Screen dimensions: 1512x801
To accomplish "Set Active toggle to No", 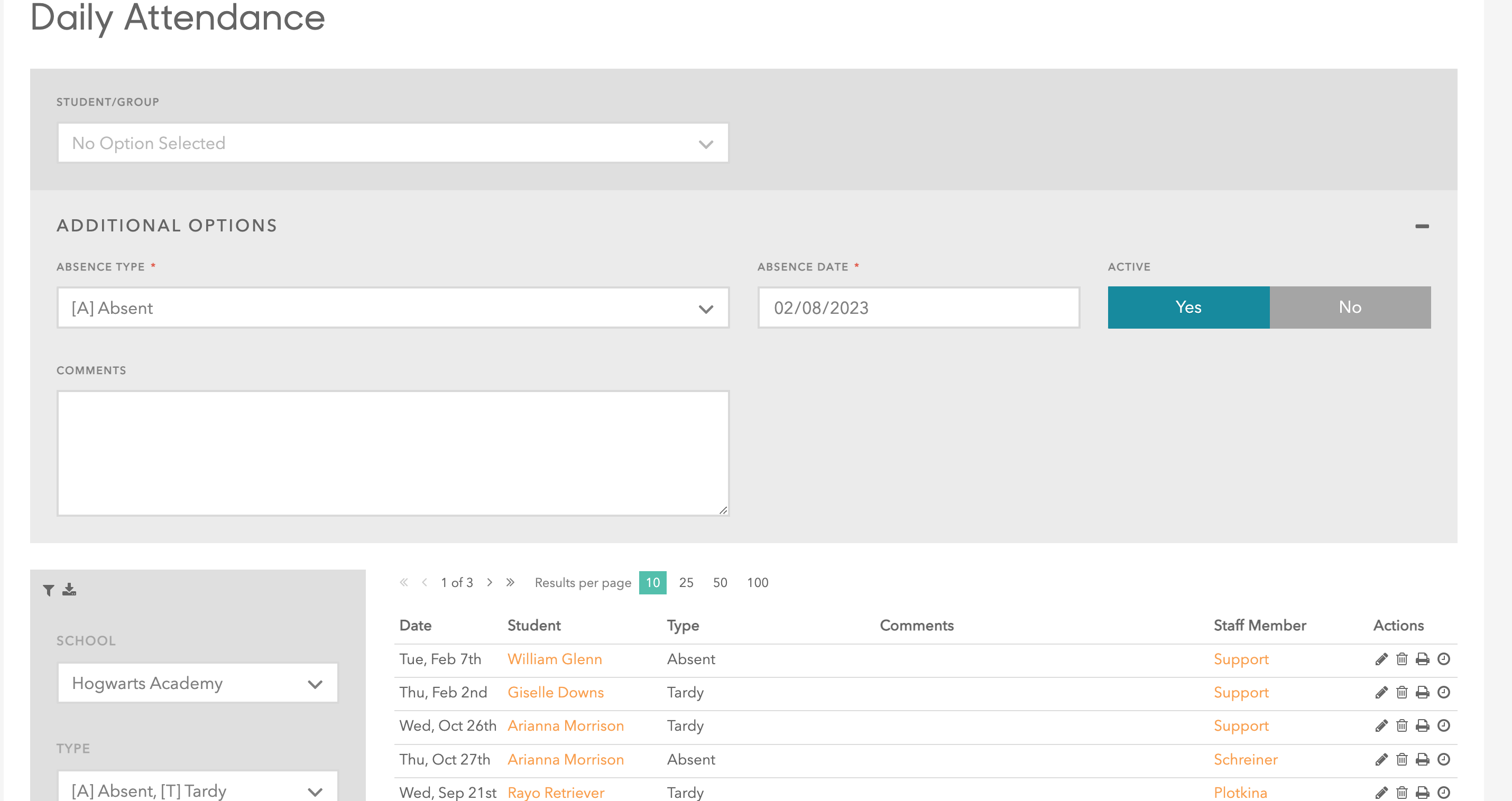I will click(x=1349, y=307).
